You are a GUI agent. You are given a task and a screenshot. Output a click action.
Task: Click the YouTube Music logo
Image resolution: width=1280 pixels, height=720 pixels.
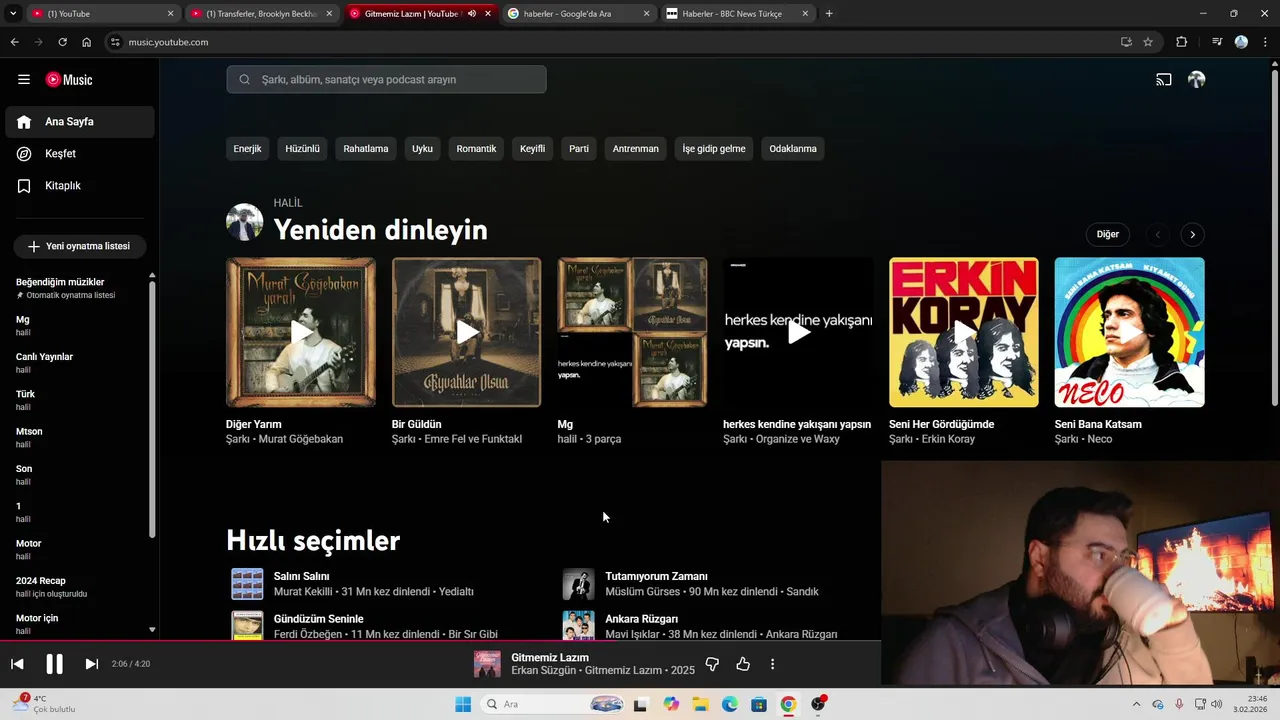(69, 80)
